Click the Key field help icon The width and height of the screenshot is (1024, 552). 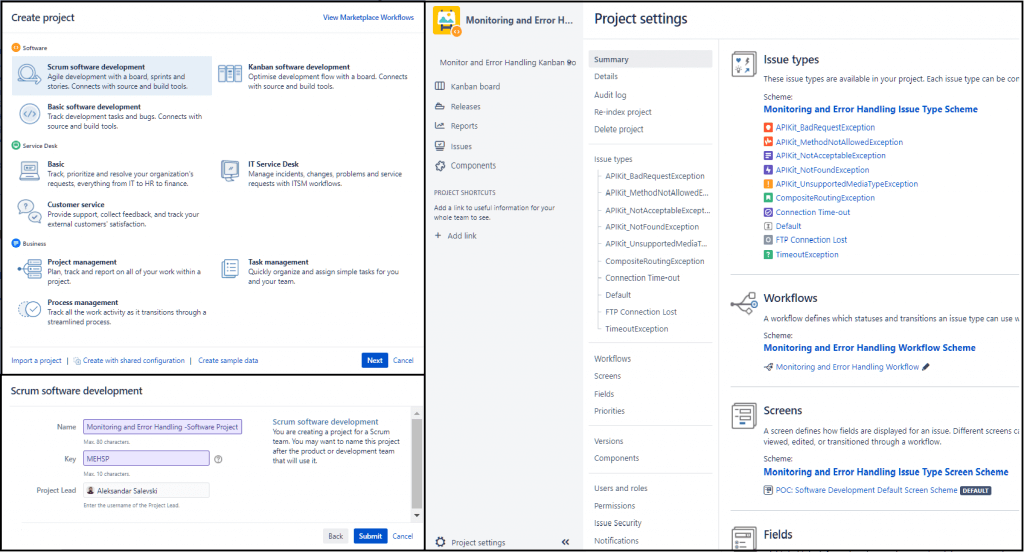click(218, 459)
